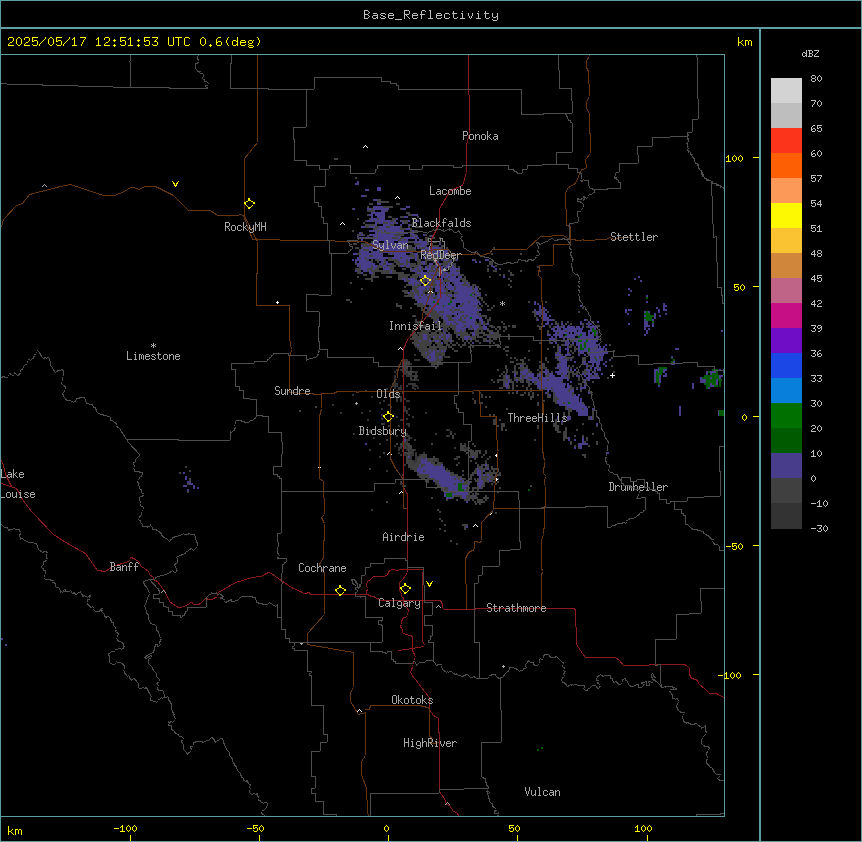Click the 80 value on the dBZ scale
This screenshot has height=842, width=862.
click(x=816, y=79)
